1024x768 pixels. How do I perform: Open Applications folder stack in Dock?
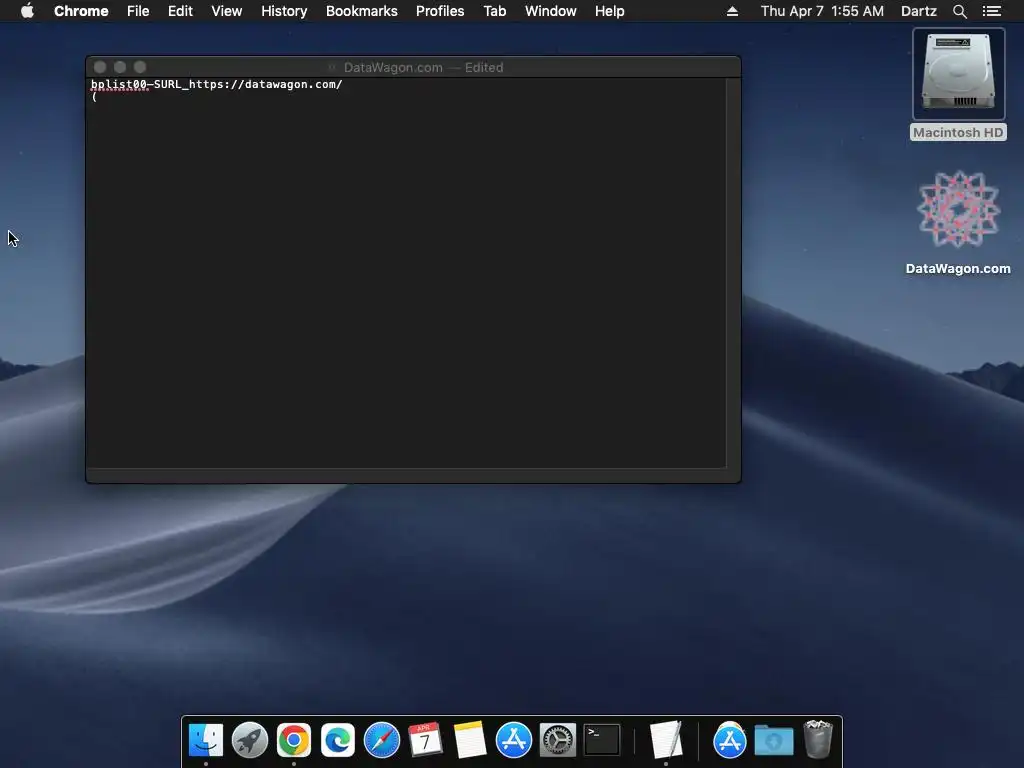[x=729, y=740]
